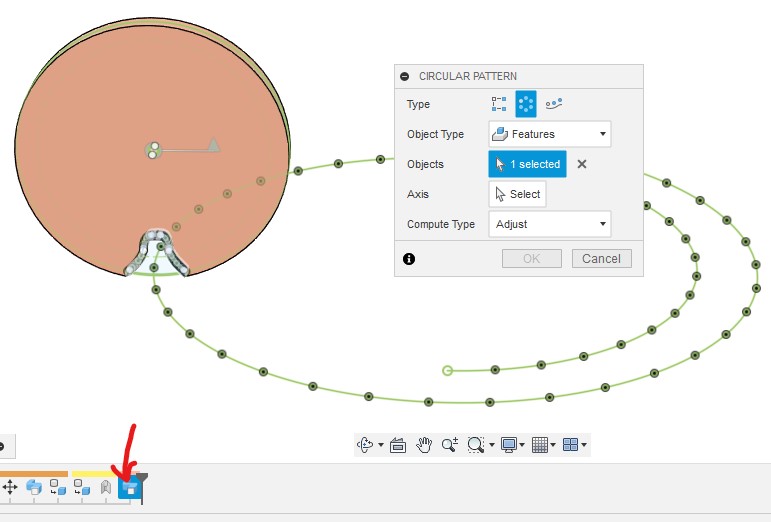Screen dimensions: 771x522
Task: Select the highlighted blue timeline feature
Action: pos(128,488)
